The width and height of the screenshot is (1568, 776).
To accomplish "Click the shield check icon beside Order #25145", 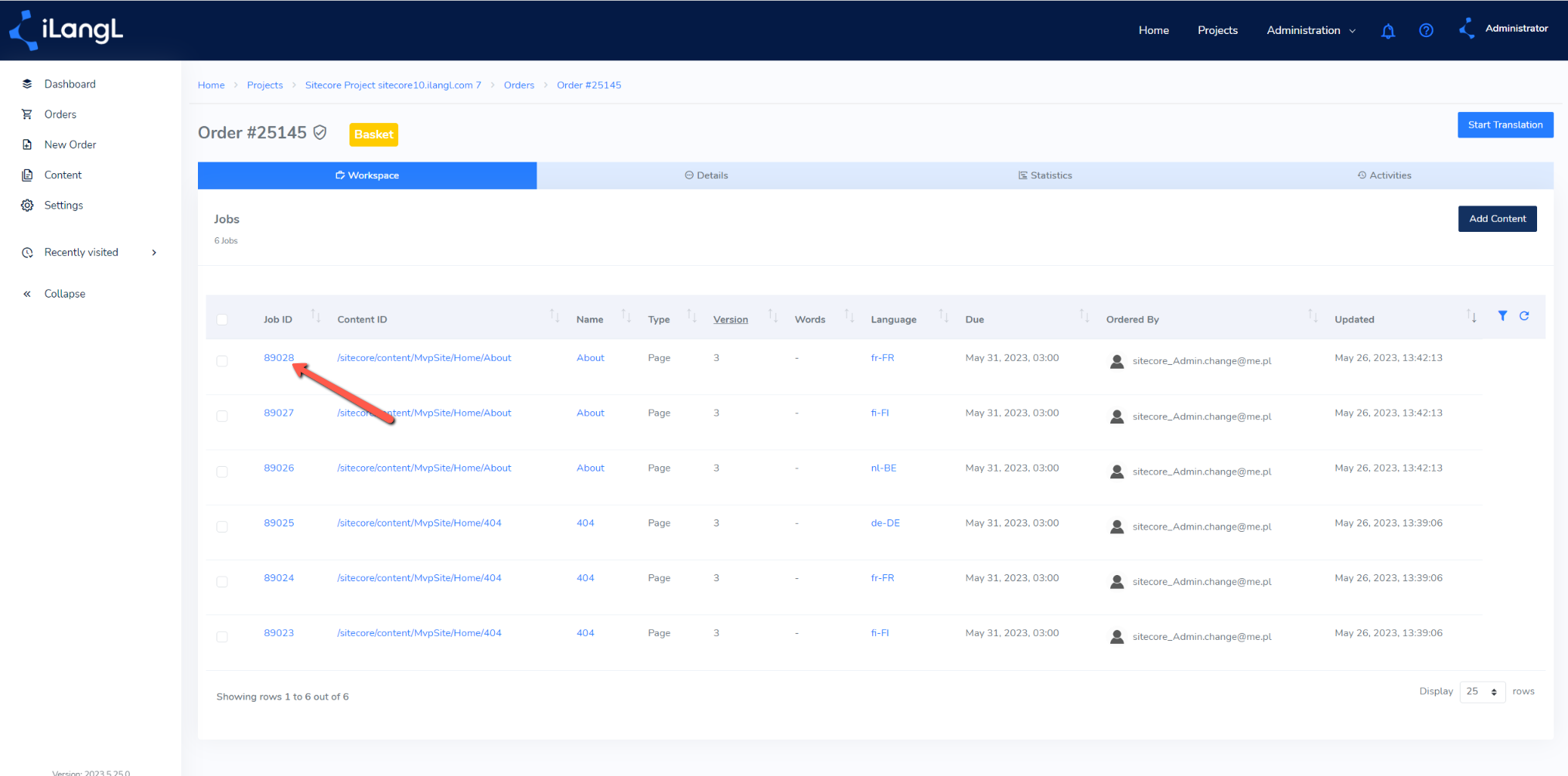I will (x=320, y=133).
